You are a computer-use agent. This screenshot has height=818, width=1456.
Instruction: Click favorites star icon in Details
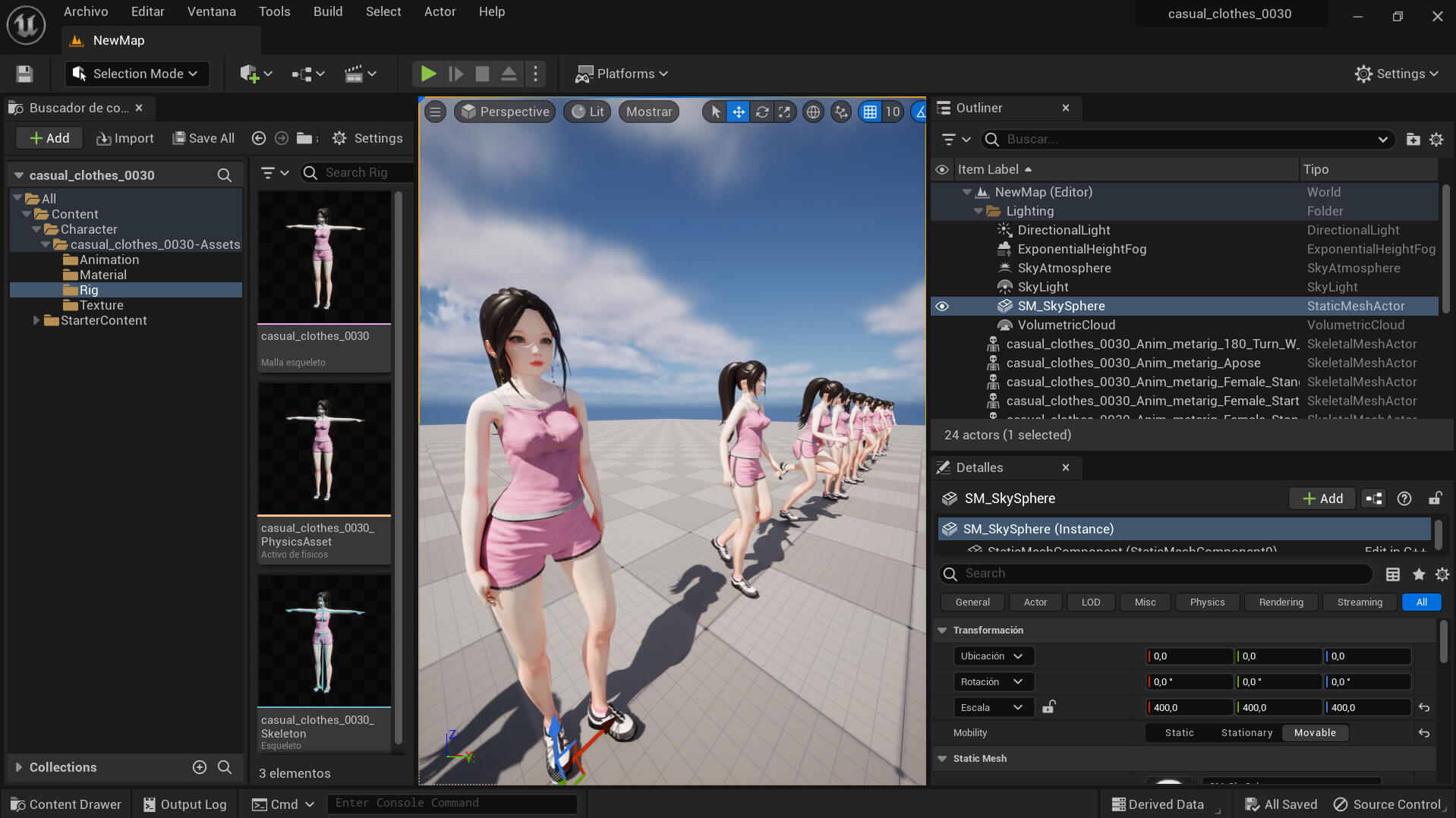[1418, 574]
